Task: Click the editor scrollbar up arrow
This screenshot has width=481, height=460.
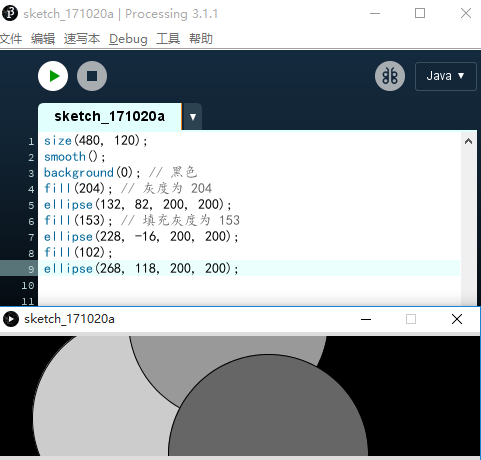Action: (x=468, y=141)
